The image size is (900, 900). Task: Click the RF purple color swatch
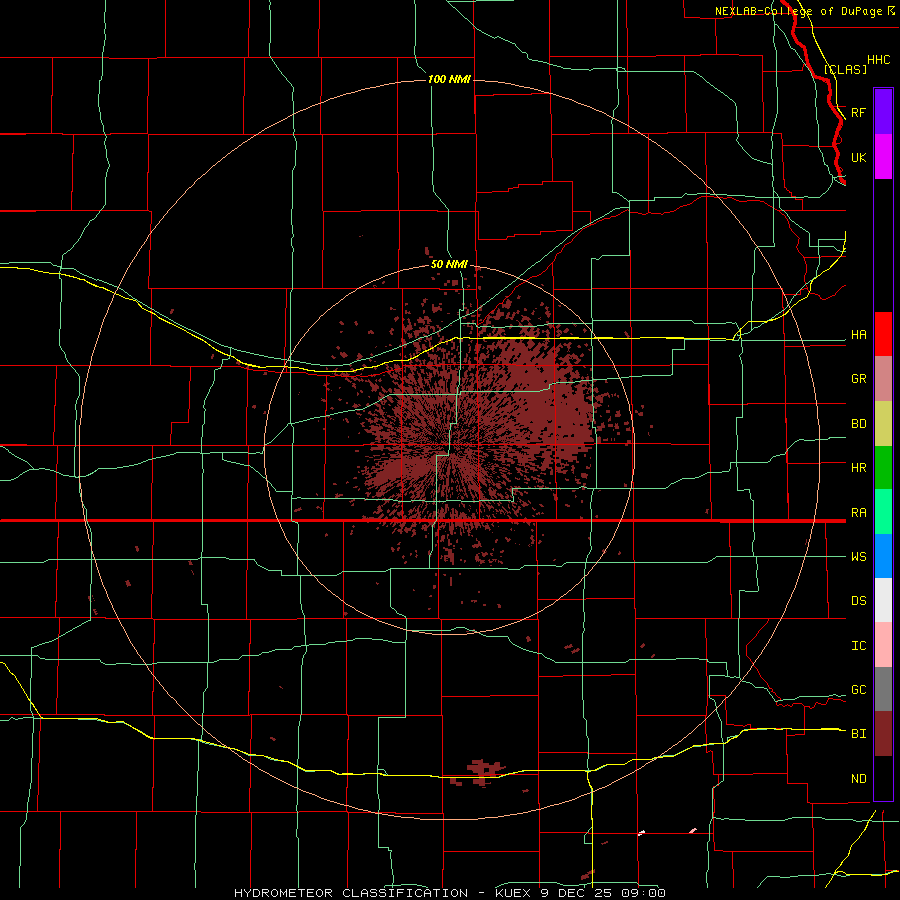pos(883,112)
